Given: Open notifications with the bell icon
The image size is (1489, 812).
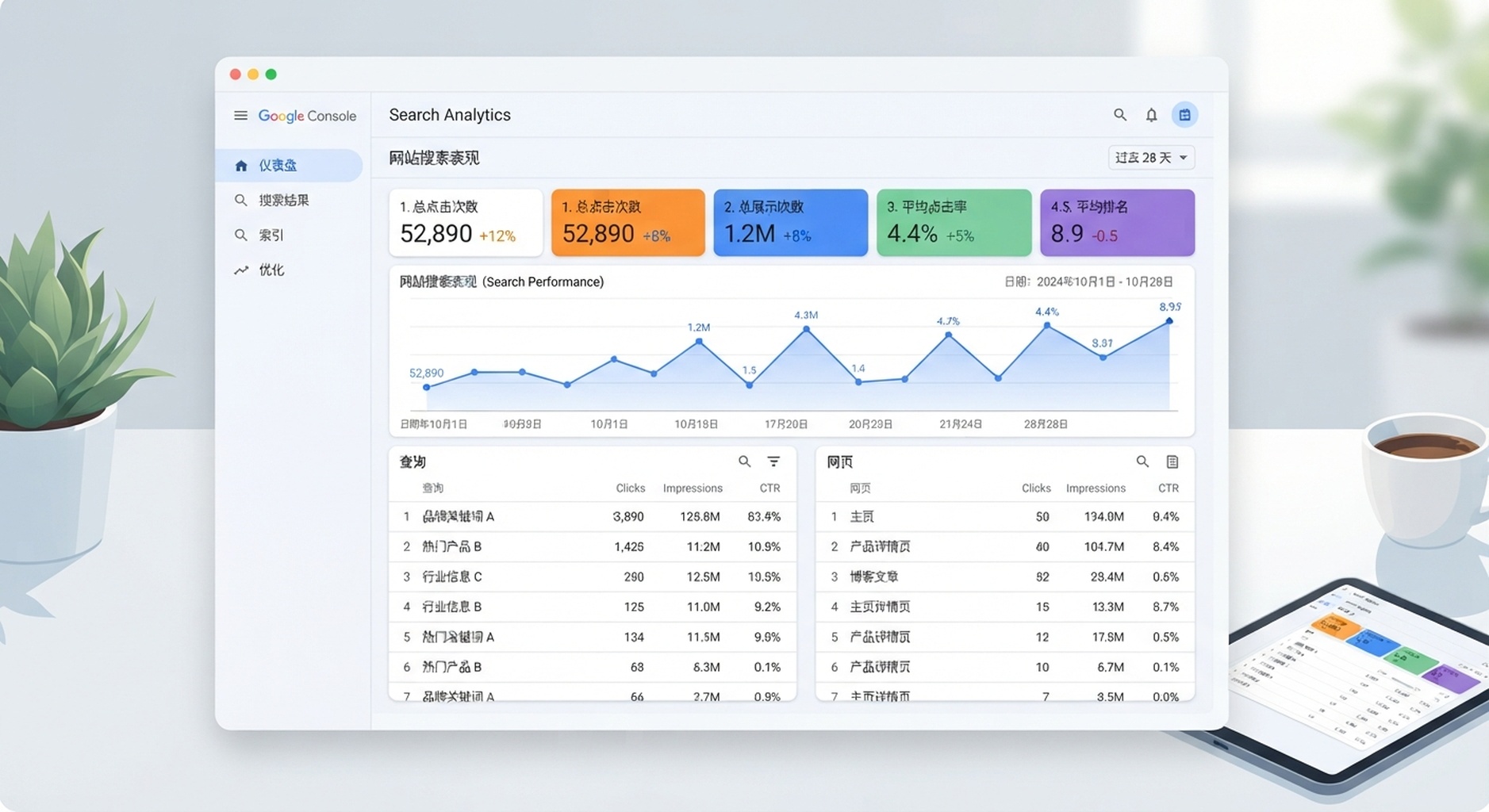Looking at the screenshot, I should coord(1151,115).
